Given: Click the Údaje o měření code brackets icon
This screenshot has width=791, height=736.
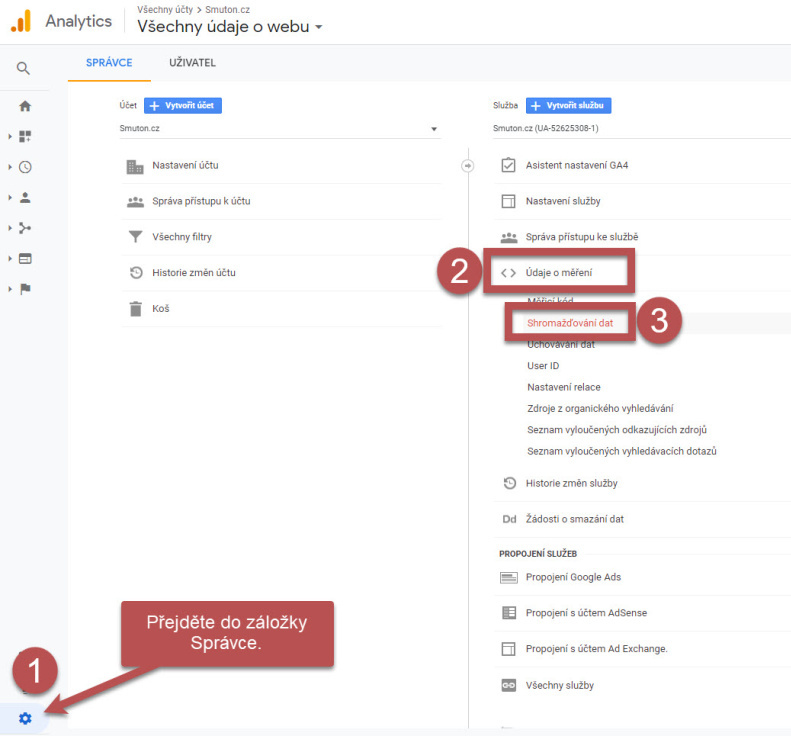Looking at the screenshot, I should click(508, 273).
